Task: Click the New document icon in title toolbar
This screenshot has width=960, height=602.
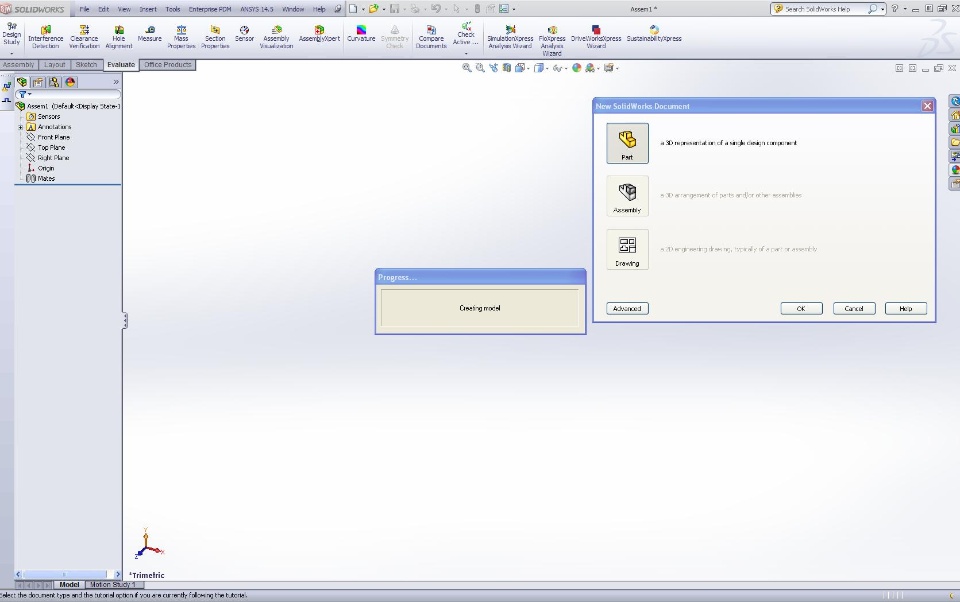Action: 353,9
